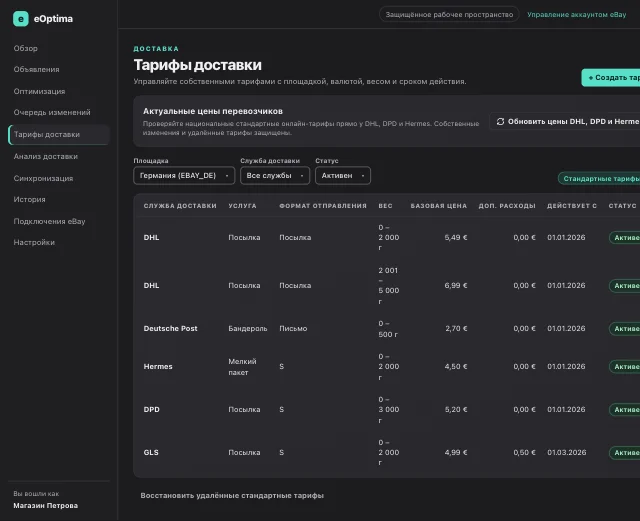Toggle the Стандартные тарифы filter chip
This screenshot has width=640, height=521.
599,178
